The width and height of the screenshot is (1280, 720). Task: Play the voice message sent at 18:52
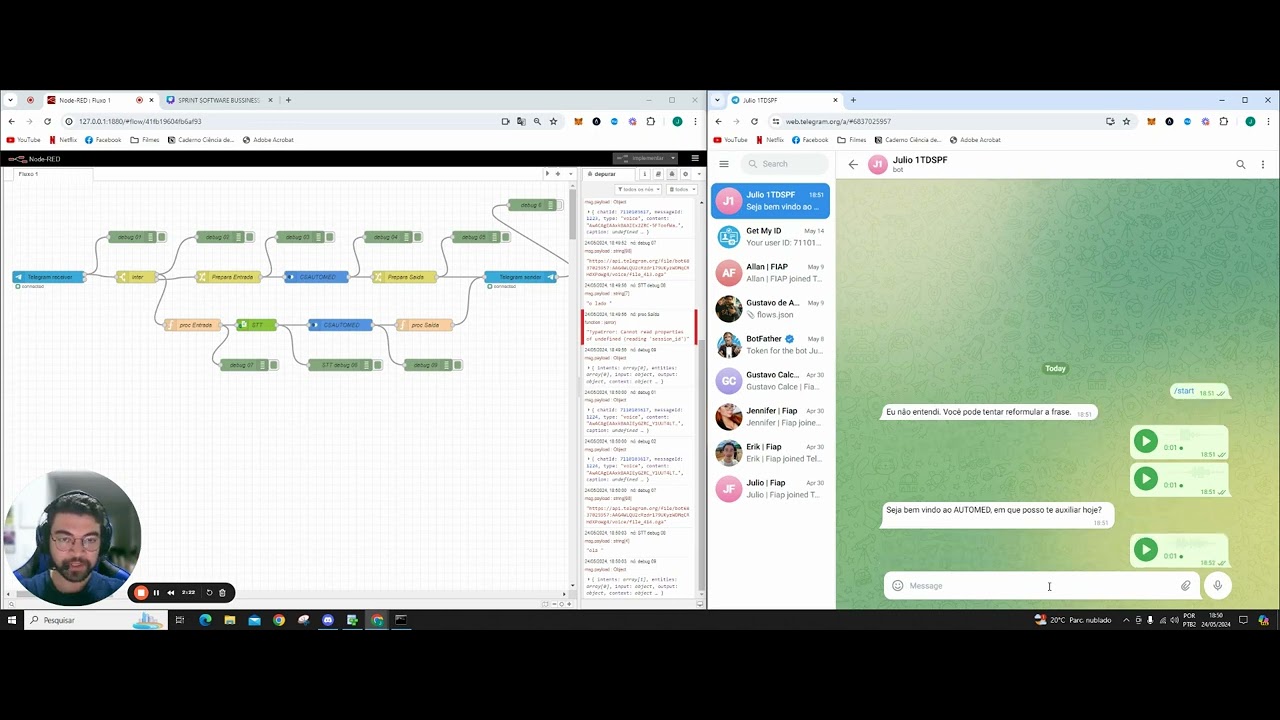[x=1146, y=549]
